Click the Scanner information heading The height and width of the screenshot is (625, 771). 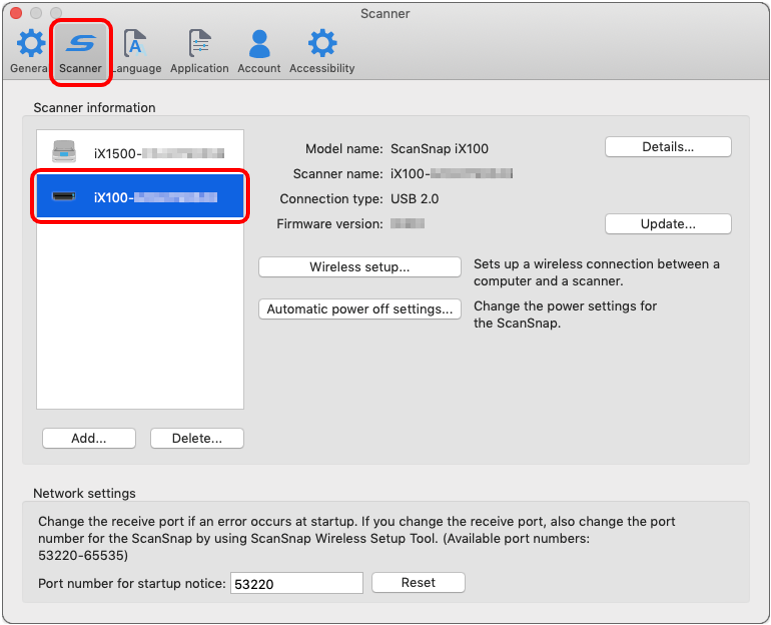pyautogui.click(x=94, y=108)
